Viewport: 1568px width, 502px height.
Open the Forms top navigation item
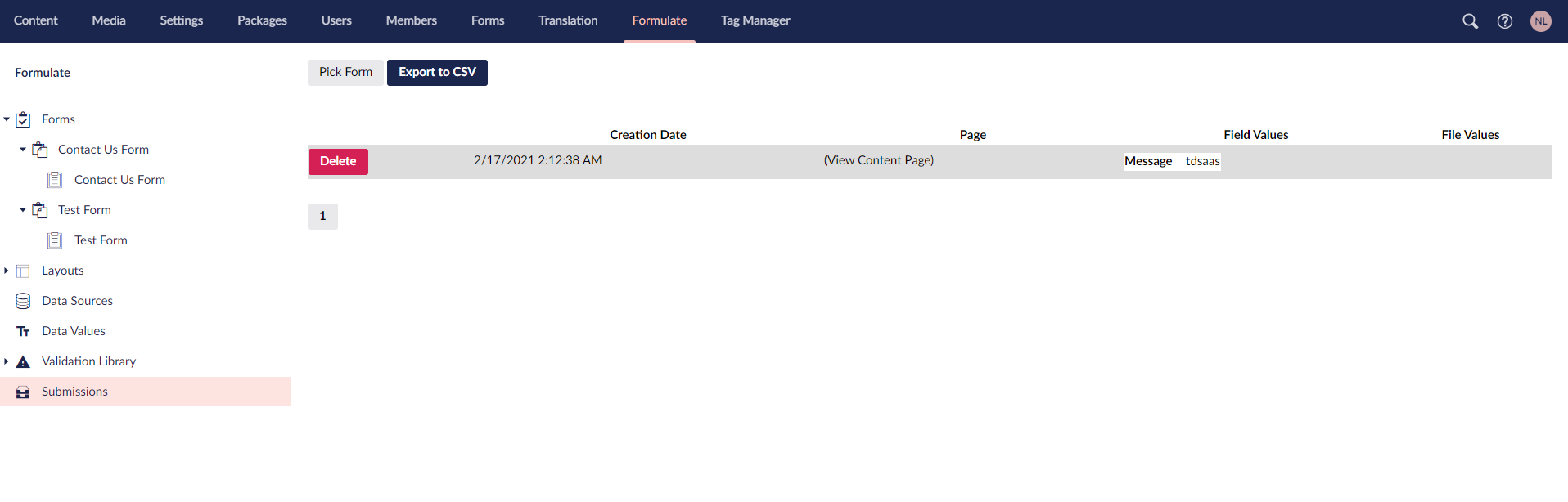tap(488, 20)
